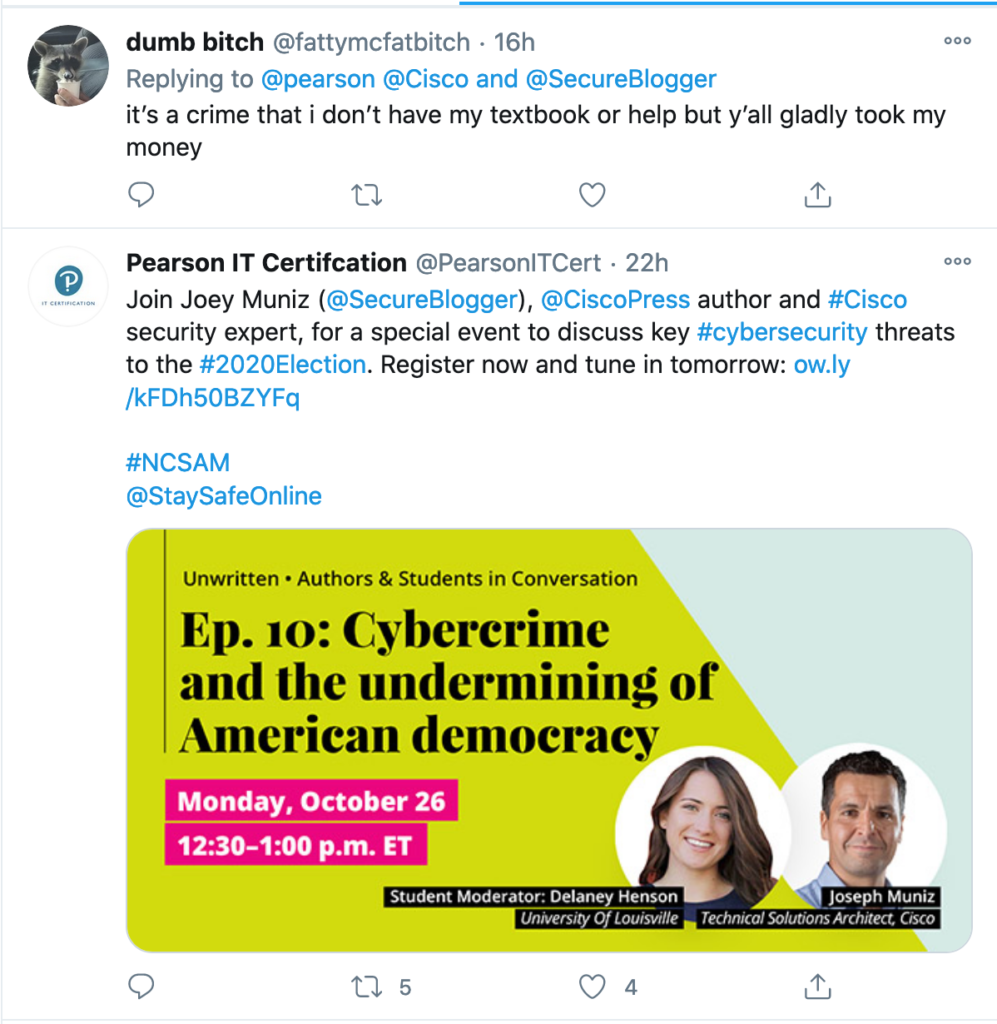Screen dimensions: 997x1024
Task: Share the Pearson IT Certification tweet
Action: (818, 987)
